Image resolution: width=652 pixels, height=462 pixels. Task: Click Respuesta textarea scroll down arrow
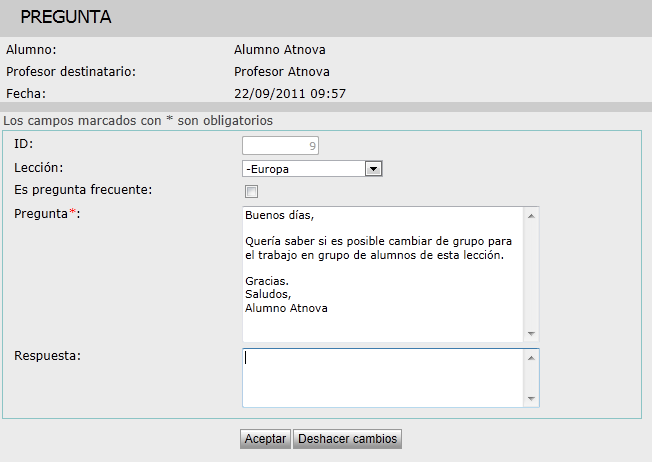[531, 399]
